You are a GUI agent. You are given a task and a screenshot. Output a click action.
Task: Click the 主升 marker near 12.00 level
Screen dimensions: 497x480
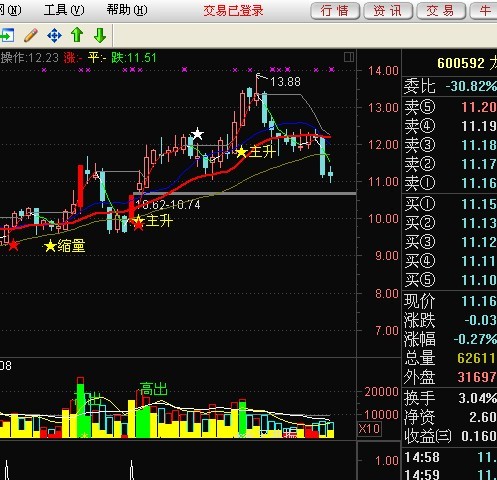[x=255, y=152]
